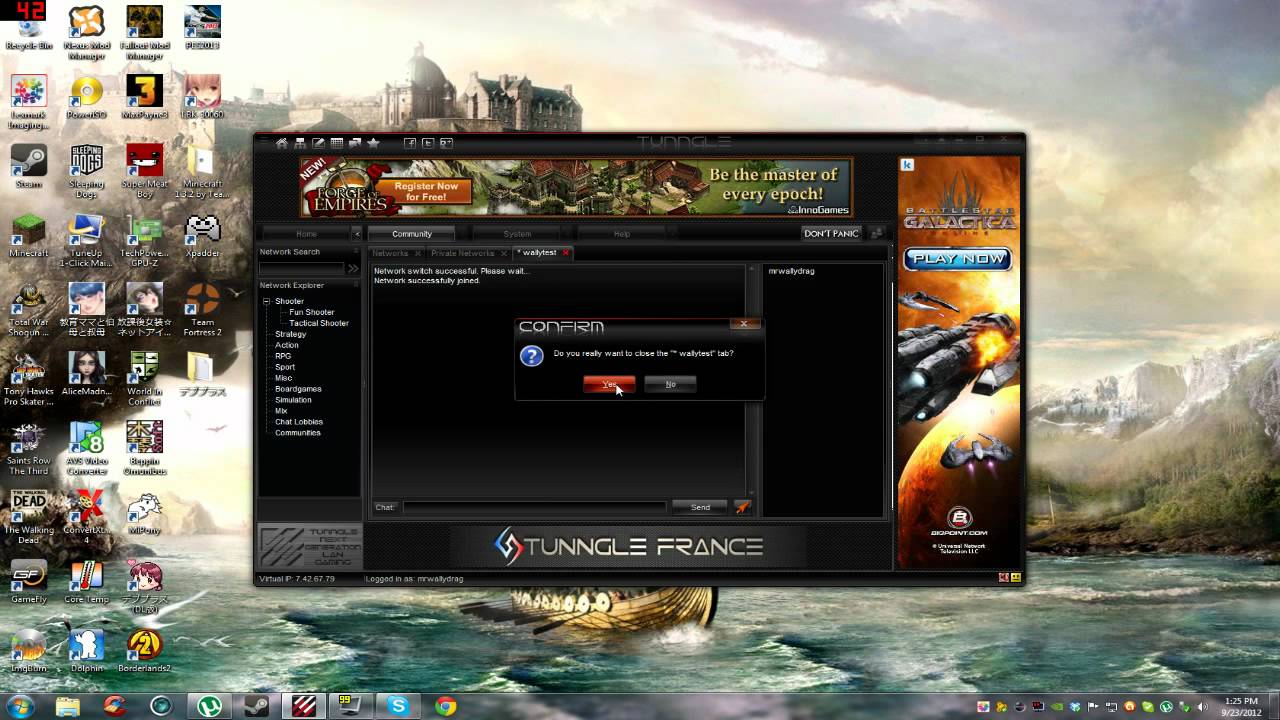
Task: Click Register Now for Free banner button
Action: [x=426, y=191]
